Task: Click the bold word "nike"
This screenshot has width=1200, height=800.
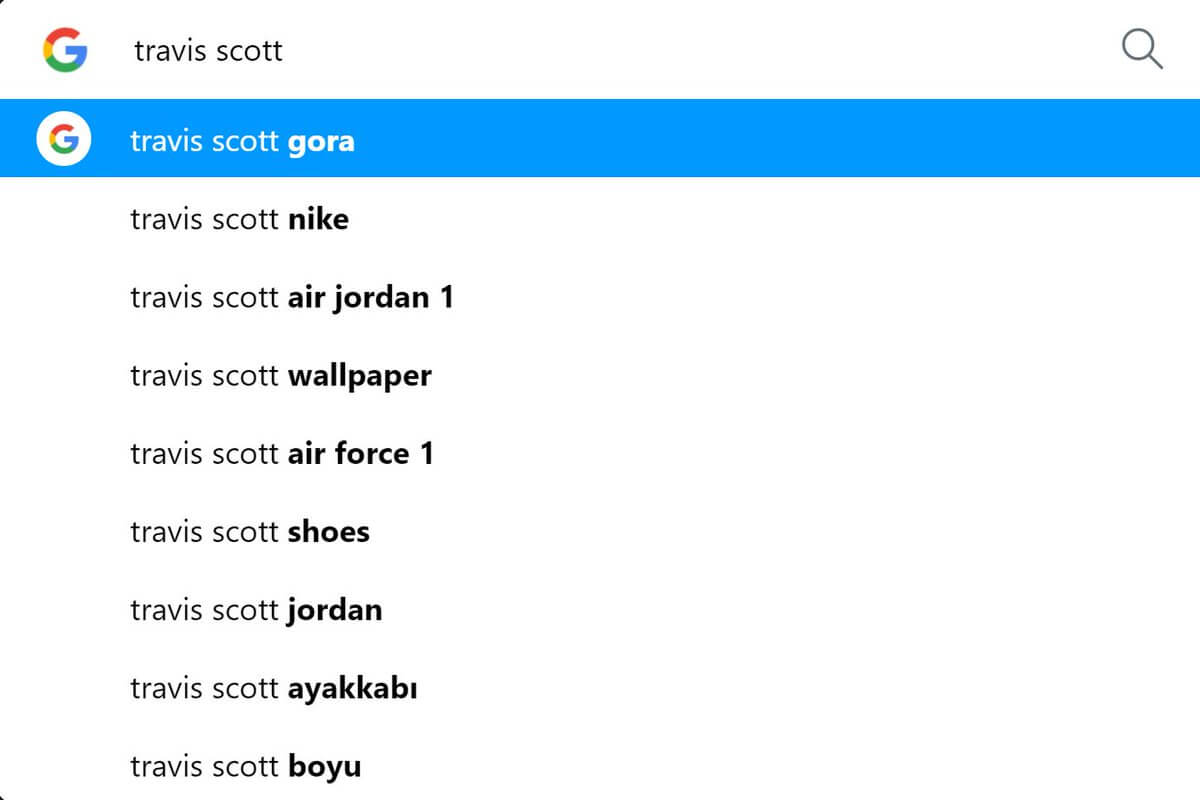Action: pyautogui.click(x=318, y=219)
